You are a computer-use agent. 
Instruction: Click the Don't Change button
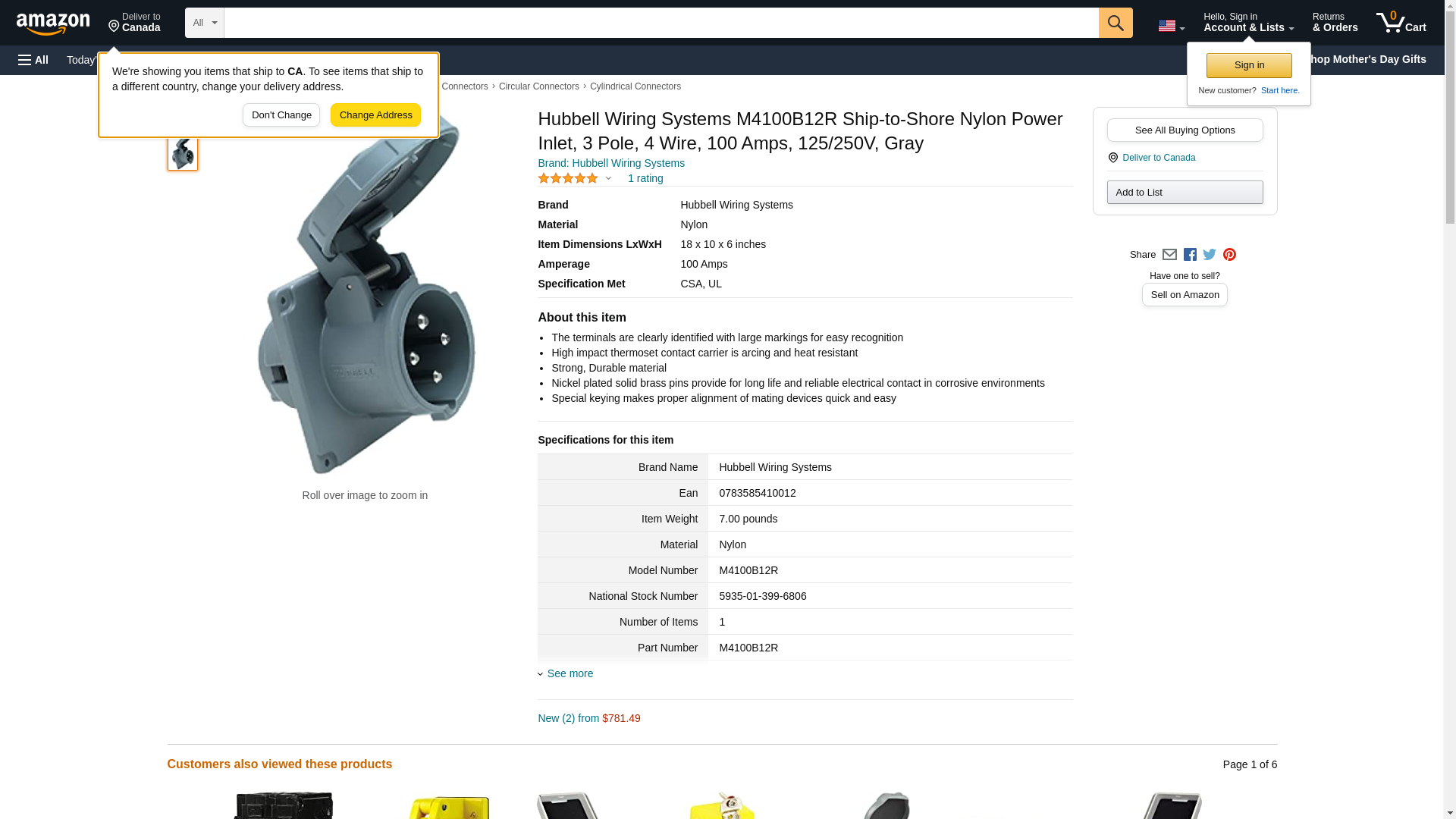coord(281,115)
